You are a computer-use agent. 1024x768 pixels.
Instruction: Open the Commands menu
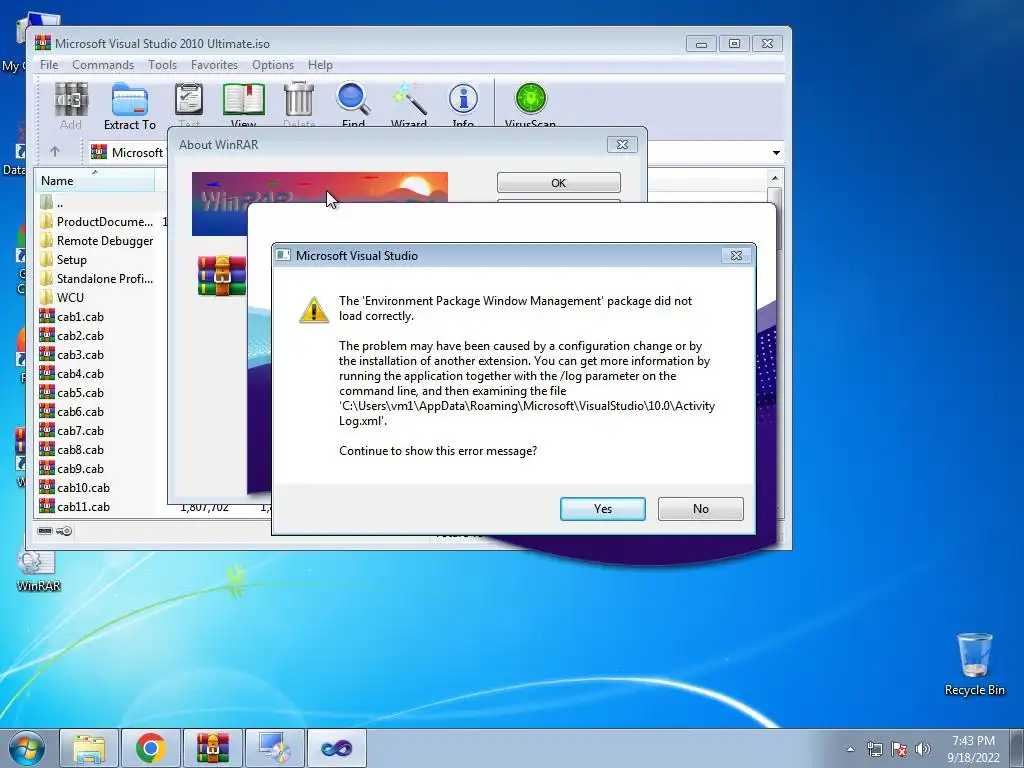103,65
